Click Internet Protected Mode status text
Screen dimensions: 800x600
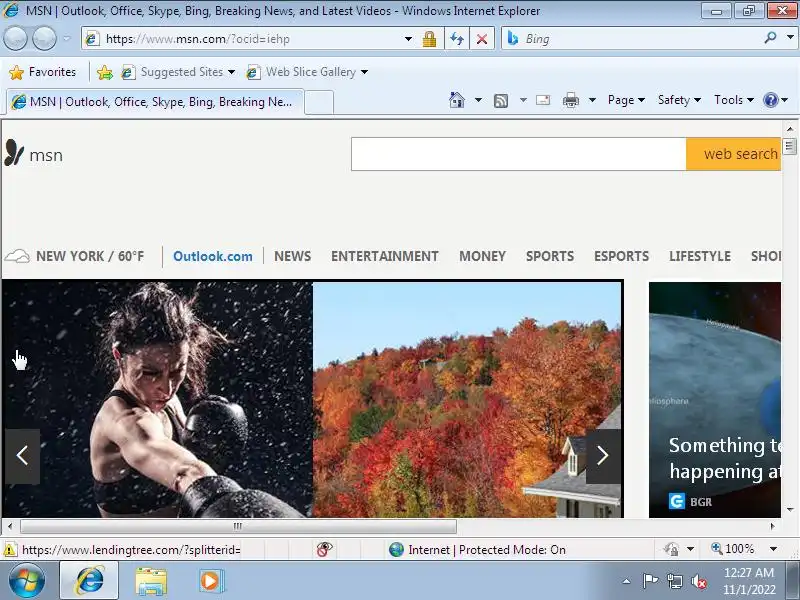pos(487,549)
